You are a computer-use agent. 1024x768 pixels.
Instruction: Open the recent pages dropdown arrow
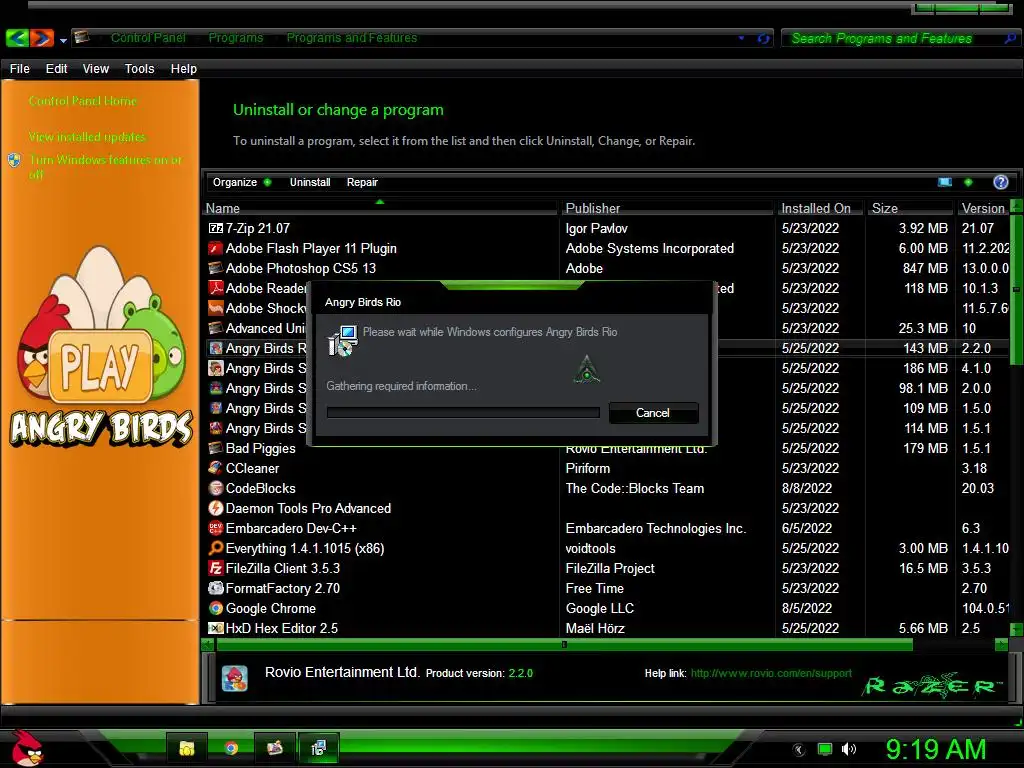63,40
